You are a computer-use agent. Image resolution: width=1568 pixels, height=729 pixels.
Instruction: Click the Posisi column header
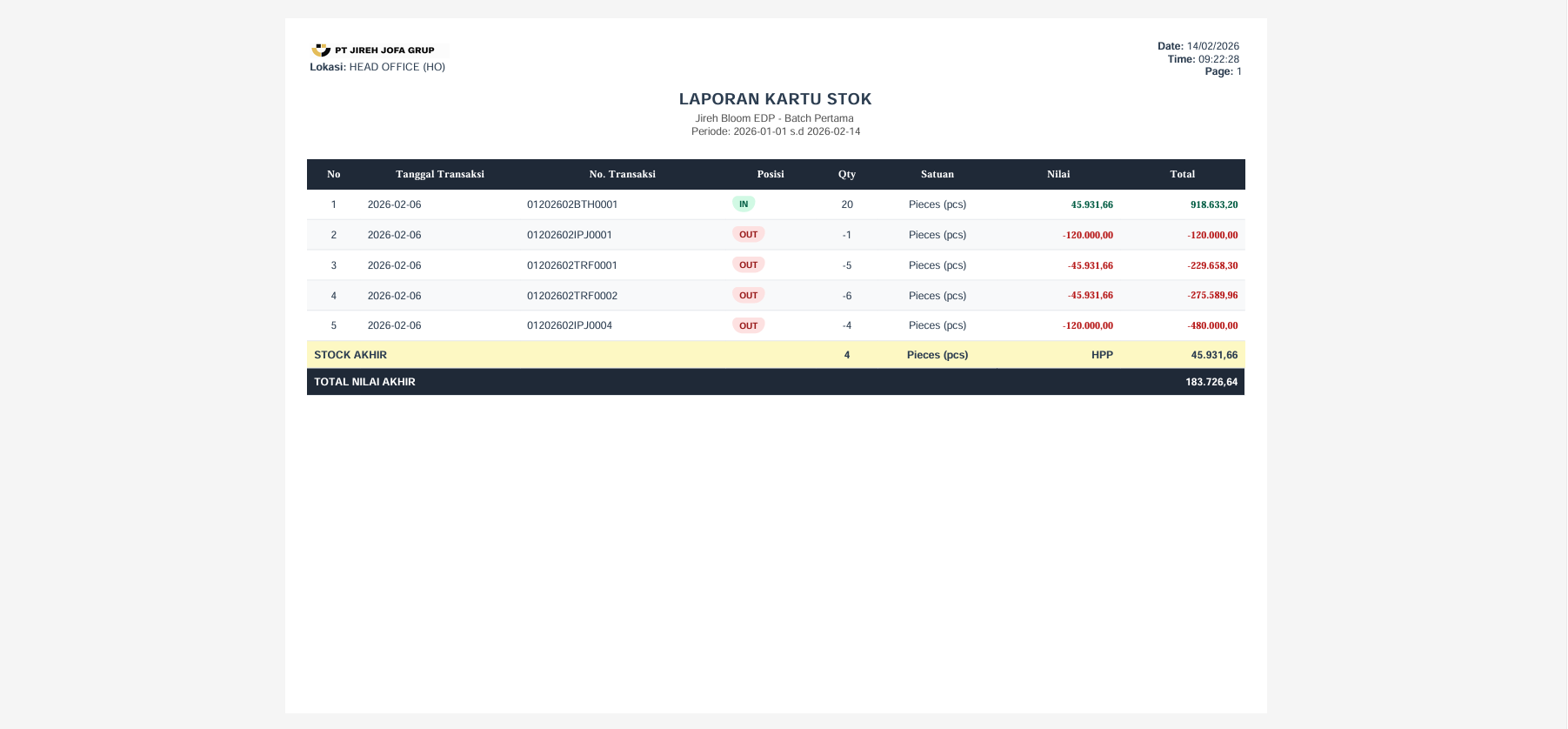tap(770, 174)
